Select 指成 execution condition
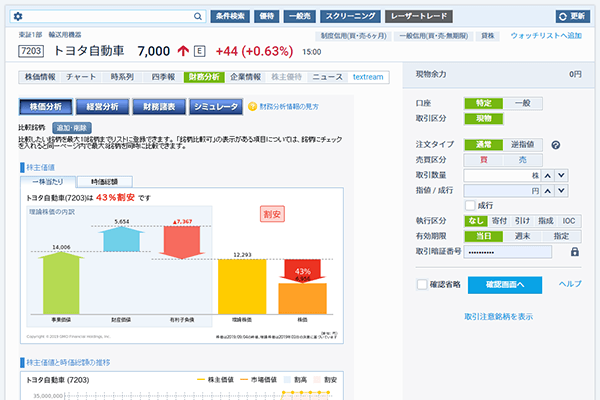The width and height of the screenshot is (600, 400). [546, 221]
